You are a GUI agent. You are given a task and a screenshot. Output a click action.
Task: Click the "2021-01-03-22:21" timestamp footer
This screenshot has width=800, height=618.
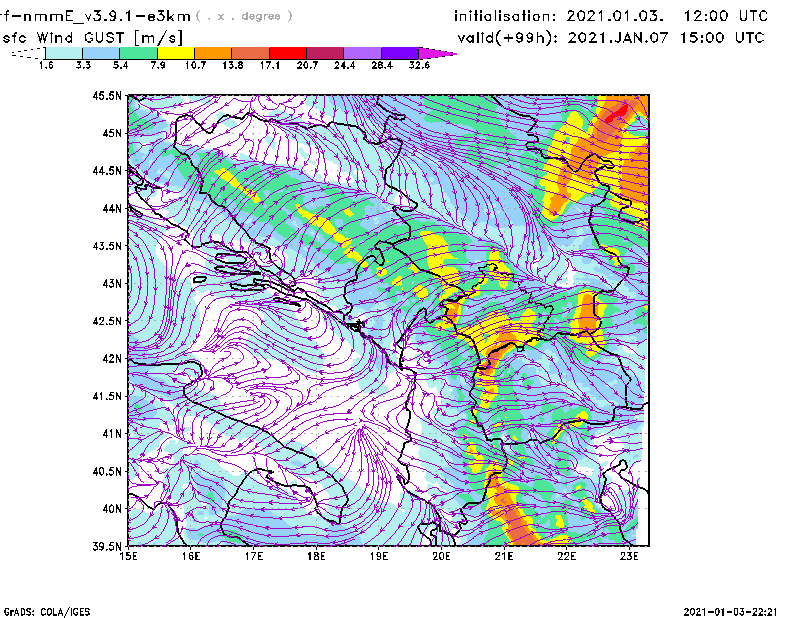[x=730, y=612]
